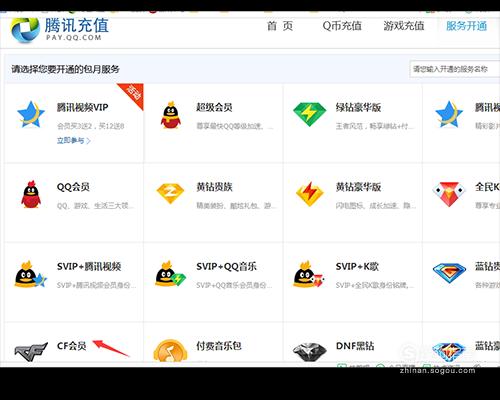Screen dimensions: 500x400
Task: Click the 黄钻豪华版 lightning diamond icon
Action: [310, 194]
